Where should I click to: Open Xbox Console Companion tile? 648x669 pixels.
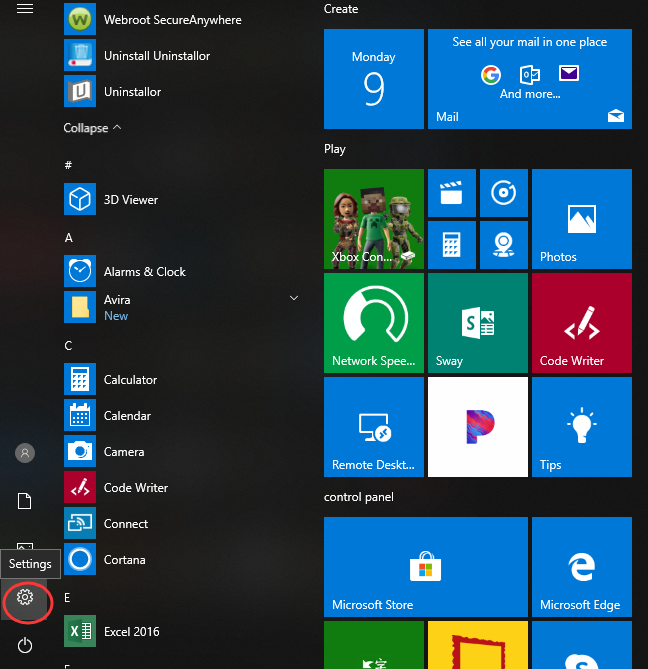pos(374,219)
